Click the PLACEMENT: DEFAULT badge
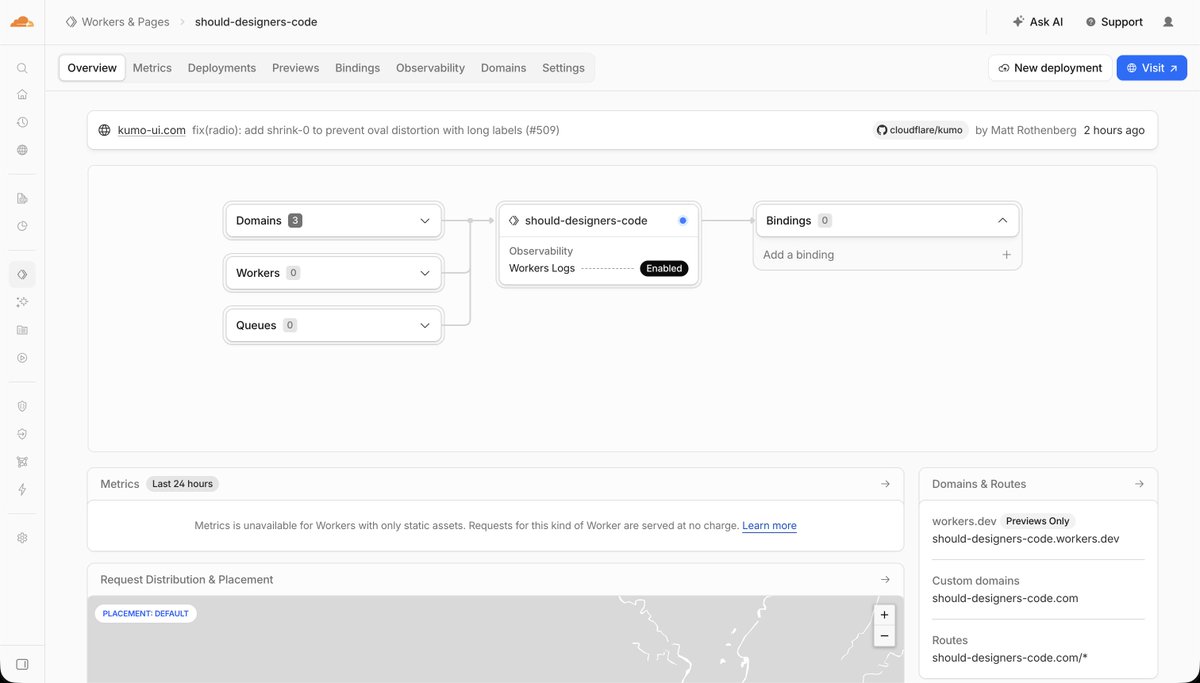 (x=146, y=614)
